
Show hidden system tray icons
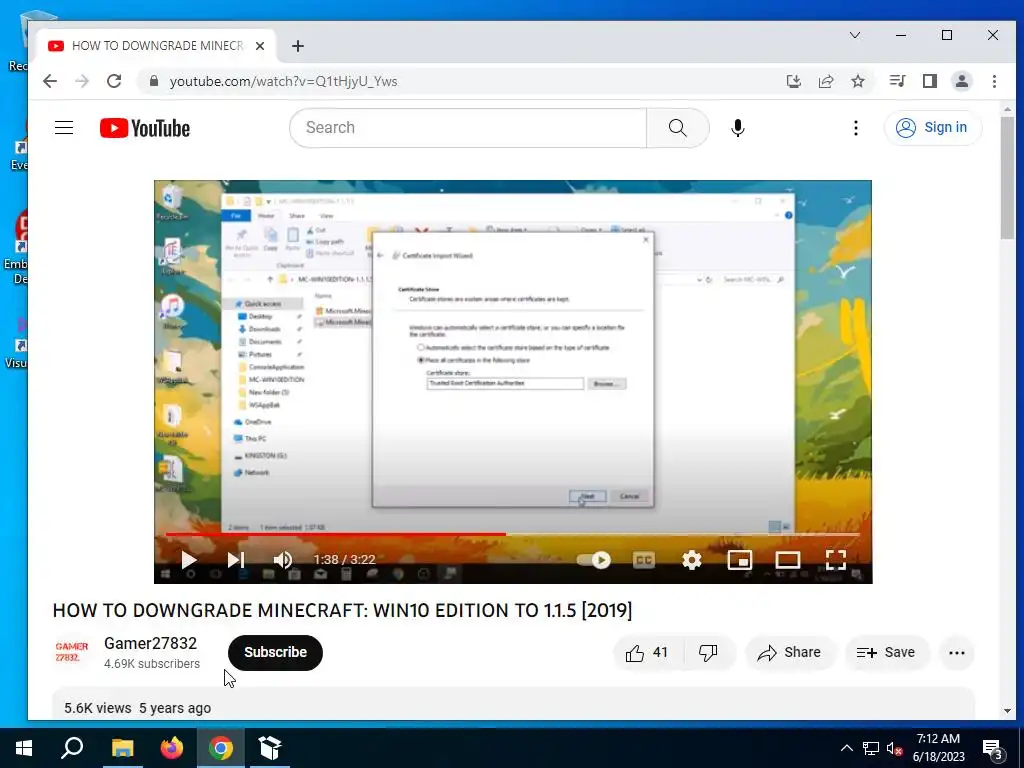tap(846, 748)
